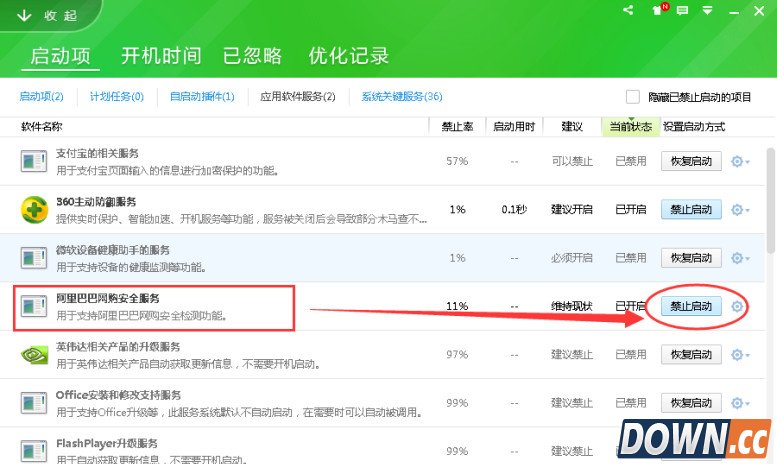
Task: Open the 系统关键服务(36) sub-tab
Action: point(402,97)
